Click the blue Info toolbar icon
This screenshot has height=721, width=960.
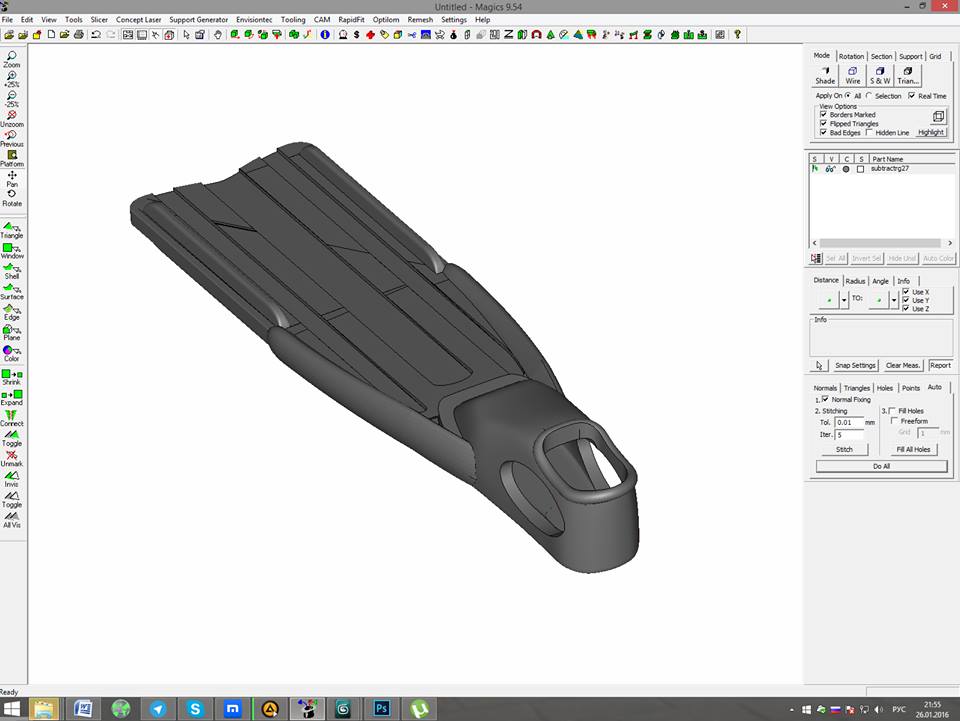325,35
